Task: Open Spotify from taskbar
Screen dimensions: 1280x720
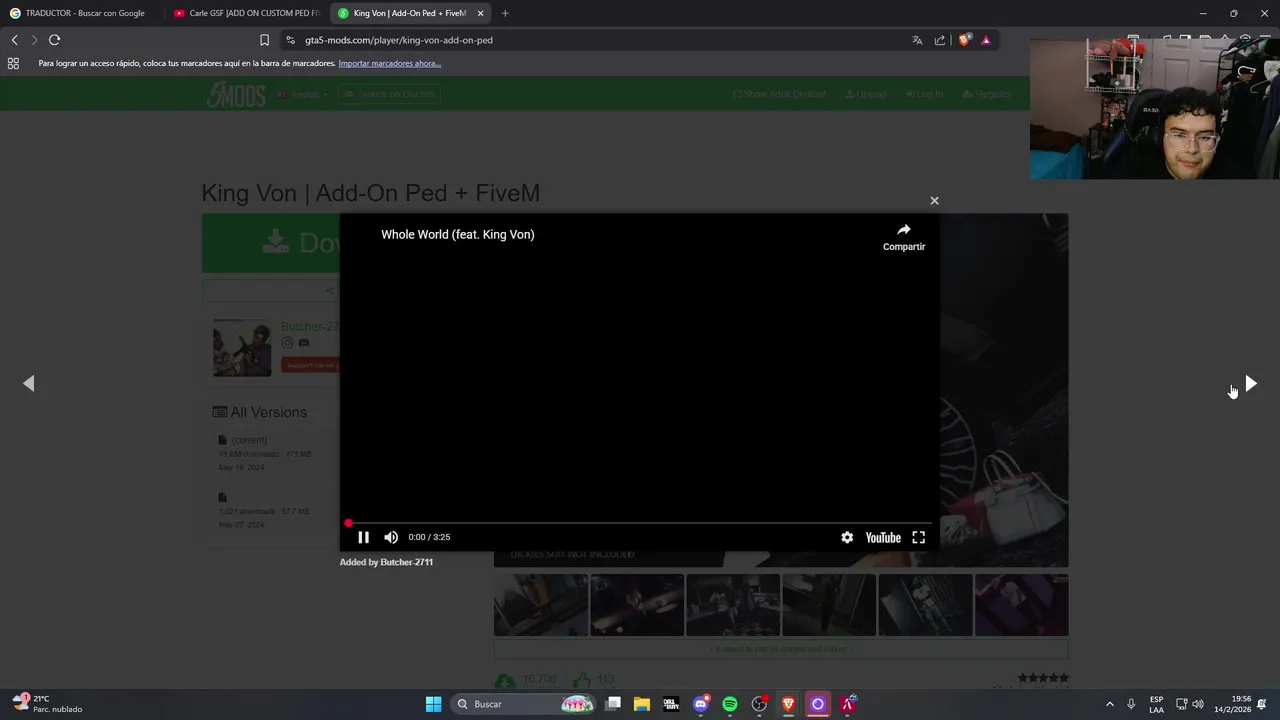Action: (730, 704)
